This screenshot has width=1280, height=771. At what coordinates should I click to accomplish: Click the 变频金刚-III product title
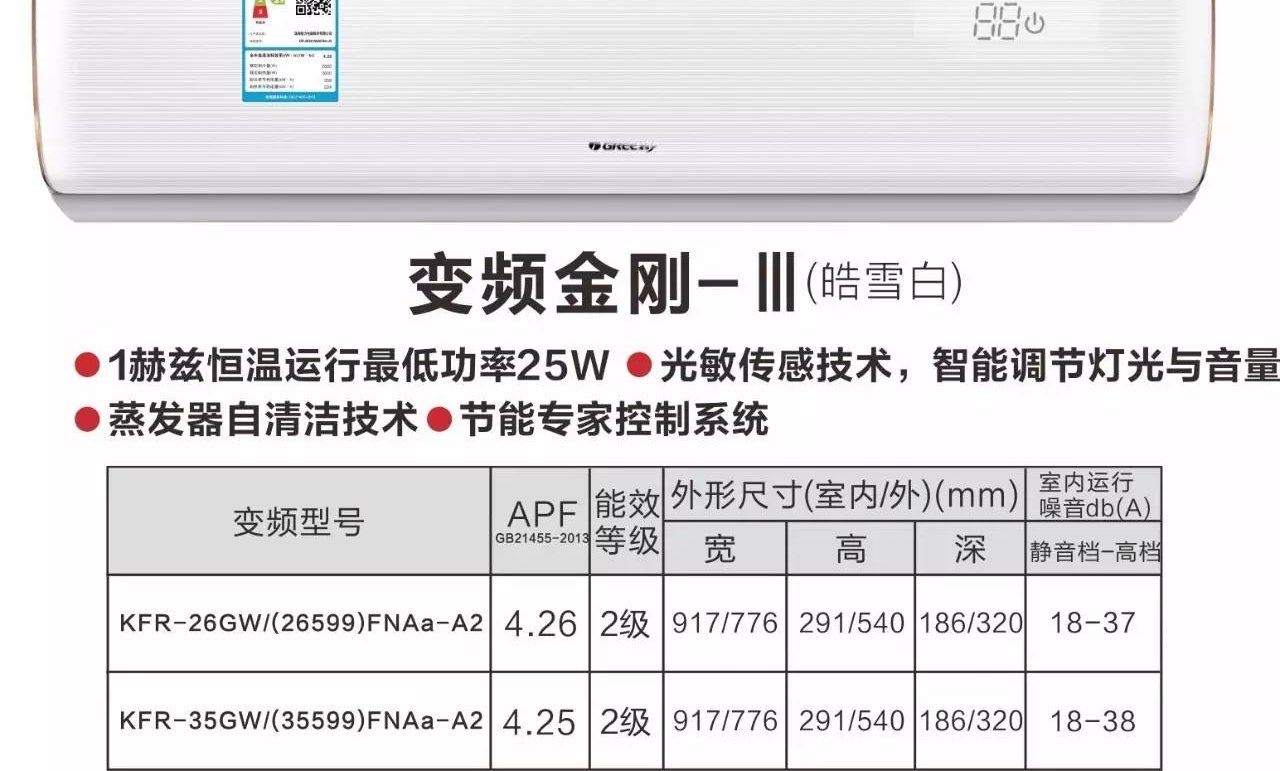[600, 286]
